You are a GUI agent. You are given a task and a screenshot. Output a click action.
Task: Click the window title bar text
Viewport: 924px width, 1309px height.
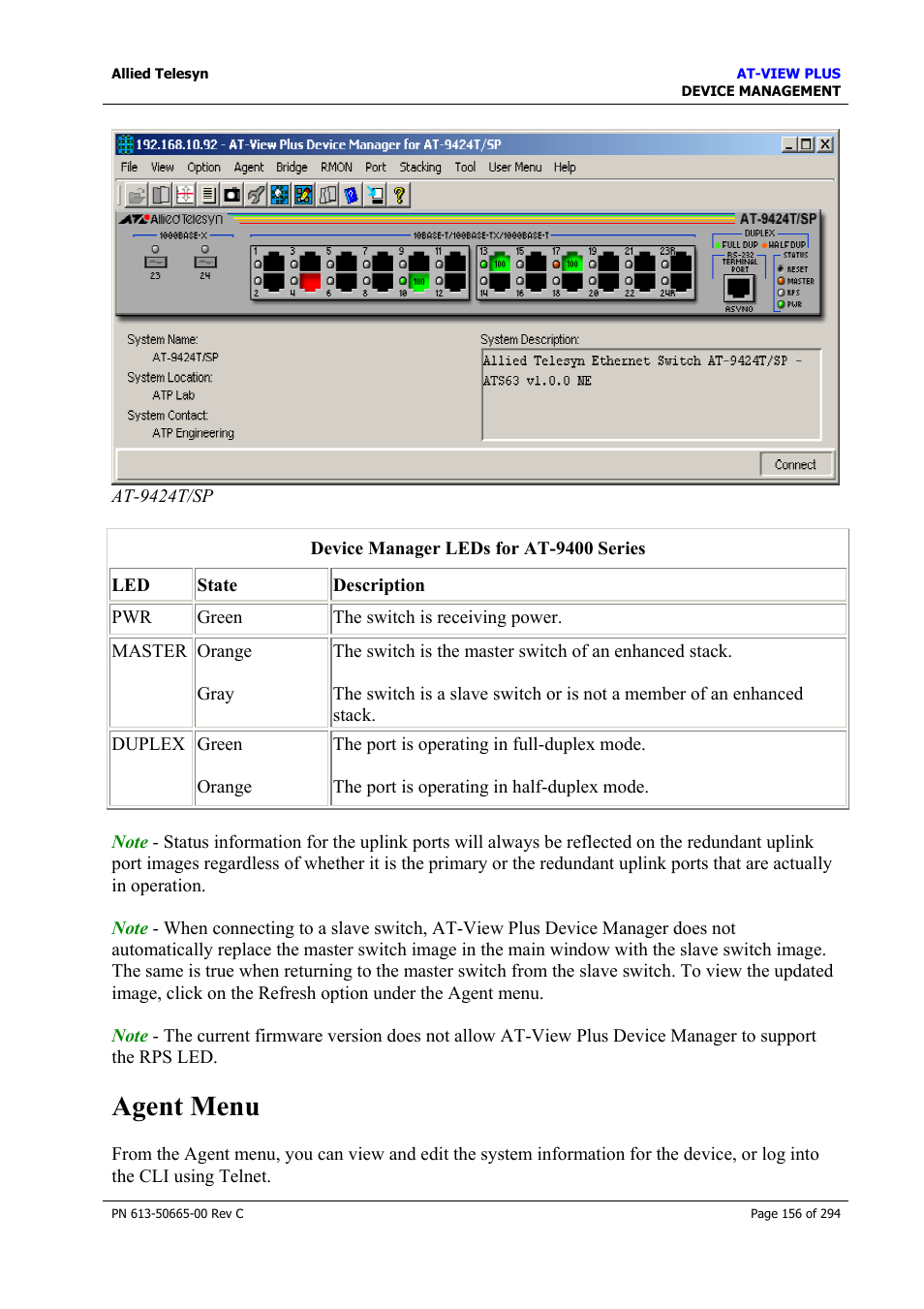(x=319, y=144)
